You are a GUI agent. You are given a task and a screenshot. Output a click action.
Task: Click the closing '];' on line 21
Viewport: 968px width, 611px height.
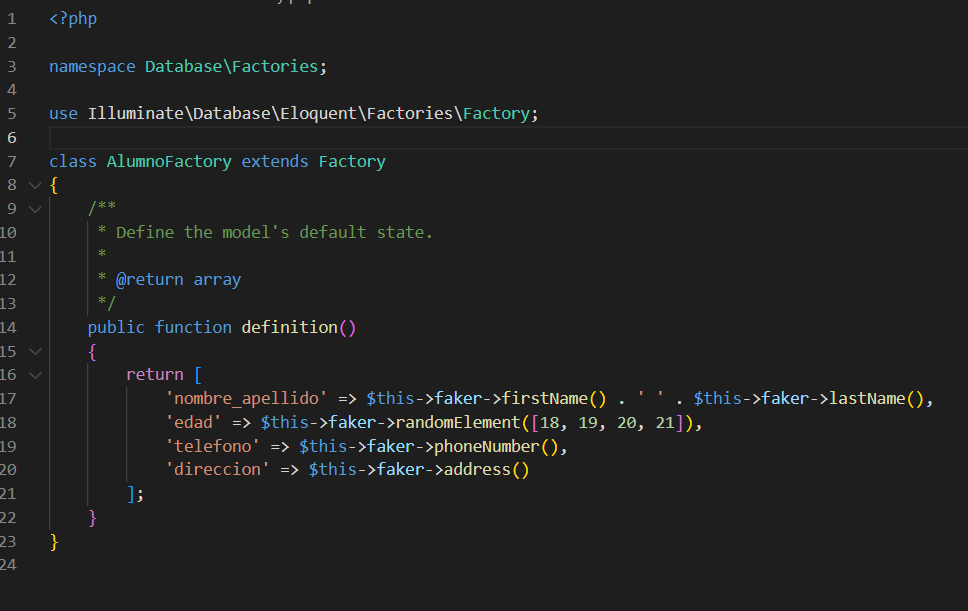tap(135, 494)
